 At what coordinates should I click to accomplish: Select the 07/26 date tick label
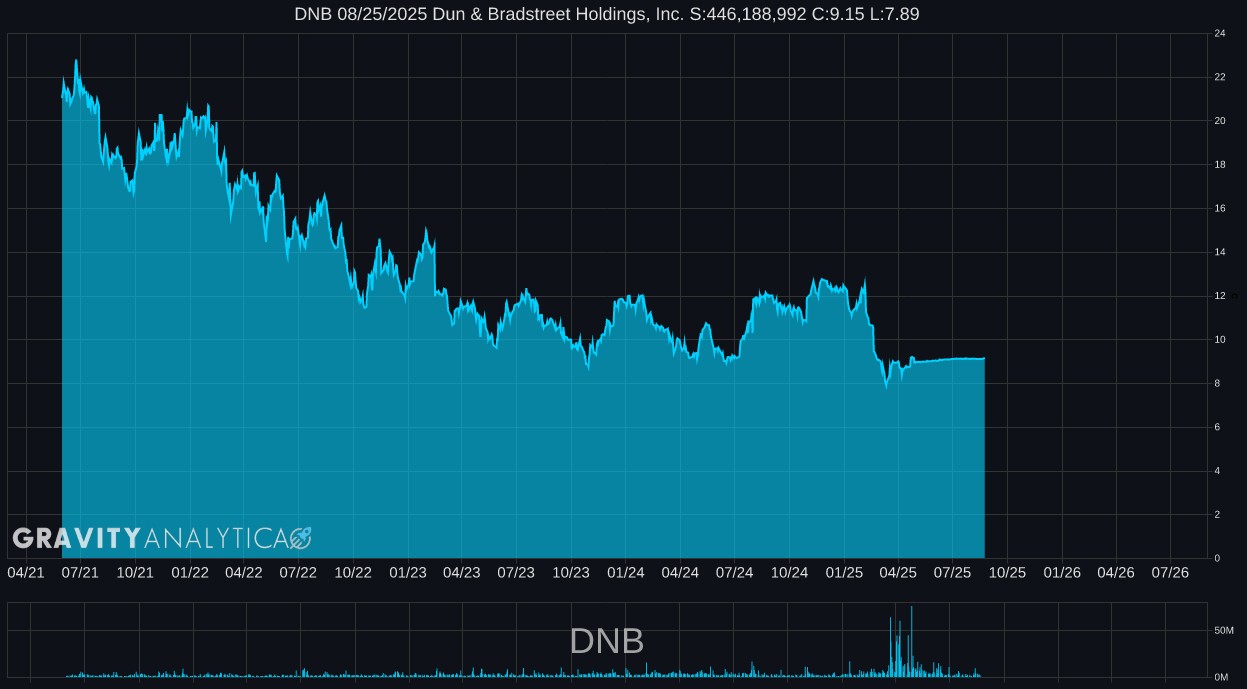[x=1170, y=572]
